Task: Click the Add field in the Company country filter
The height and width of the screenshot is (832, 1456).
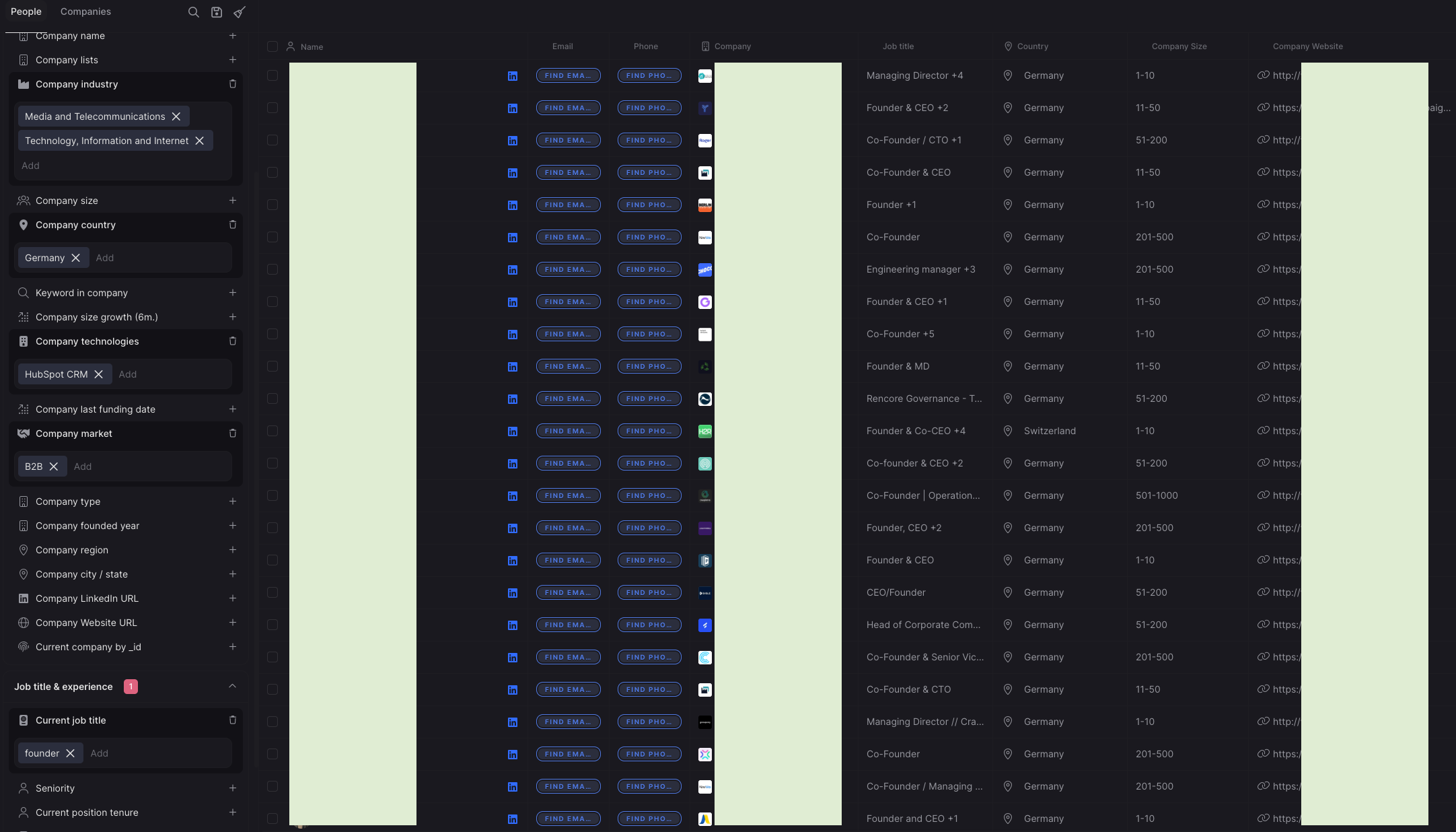Action: point(105,258)
